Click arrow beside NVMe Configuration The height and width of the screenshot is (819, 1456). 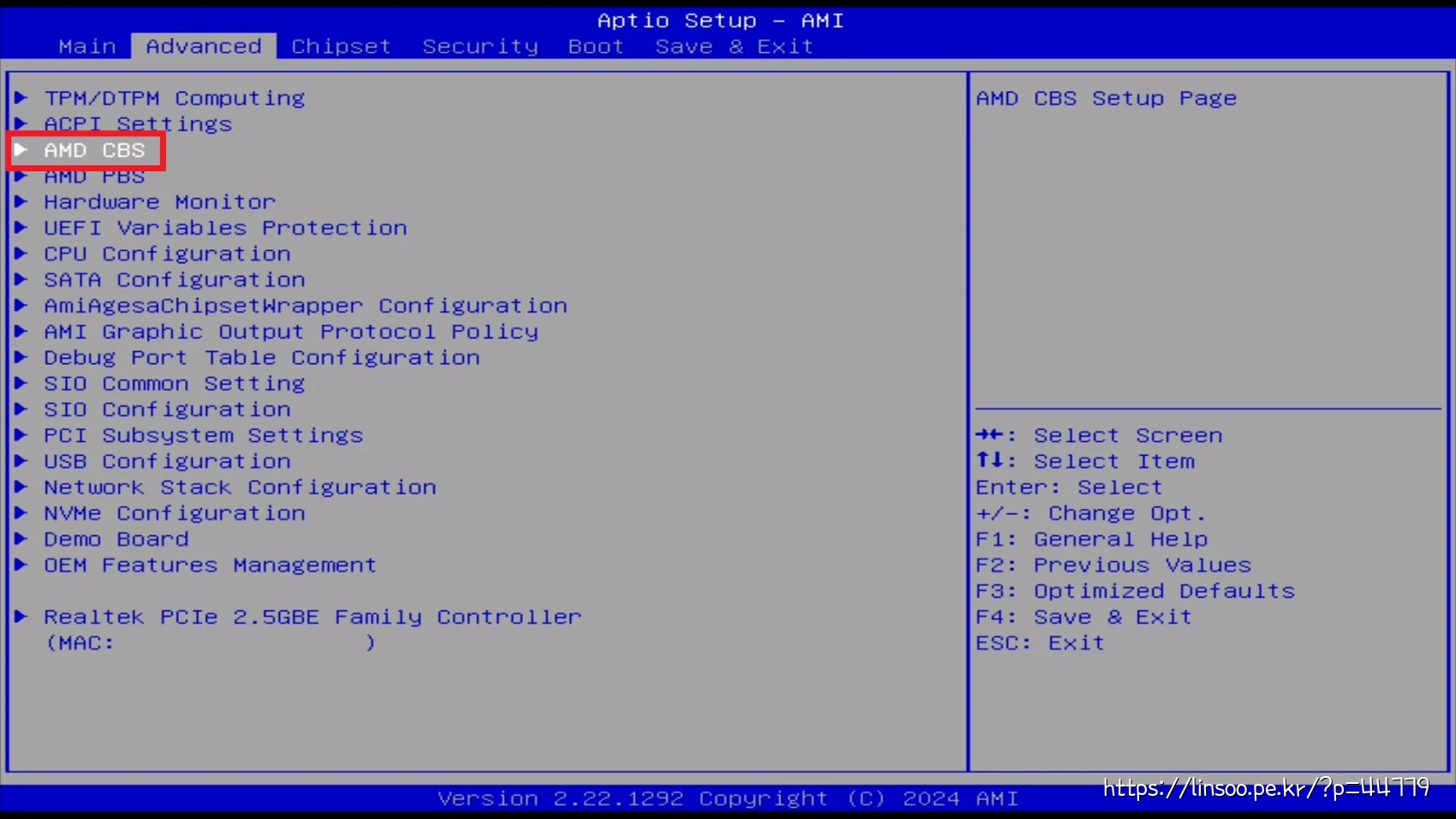point(21,513)
